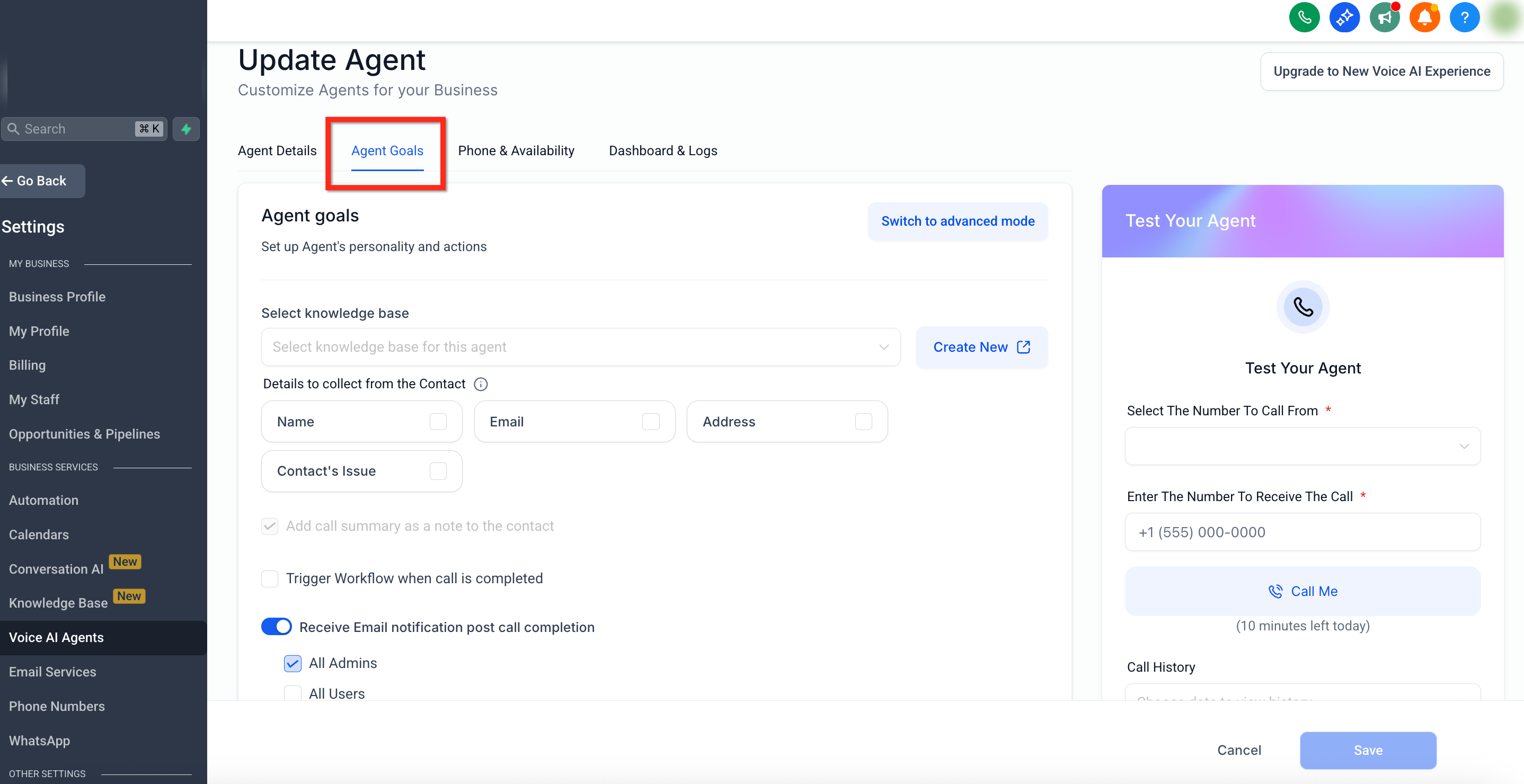This screenshot has width=1524, height=784.
Task: Turn off Receive Email notification toggle
Action: click(276, 627)
